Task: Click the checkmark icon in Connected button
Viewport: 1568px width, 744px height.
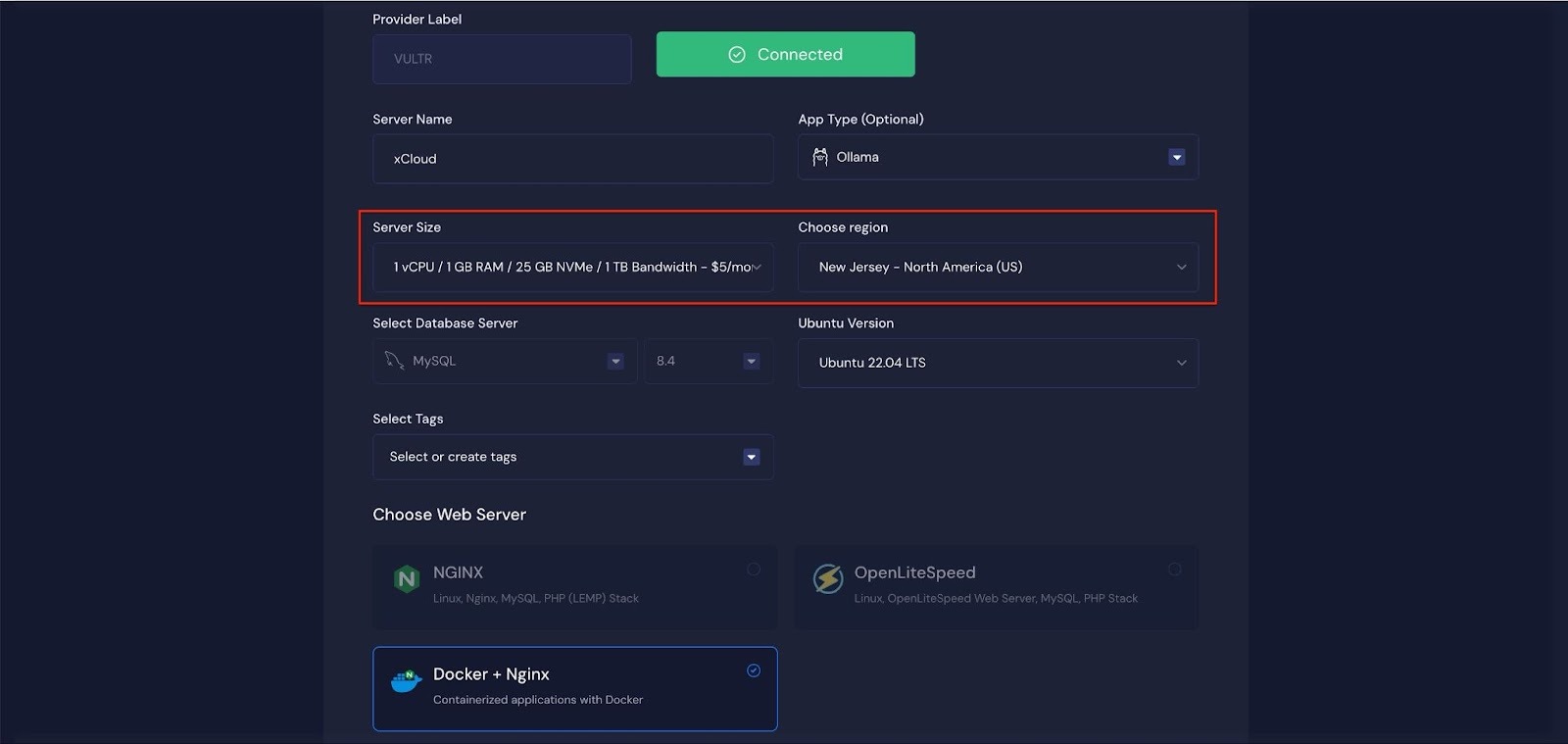Action: click(x=737, y=55)
